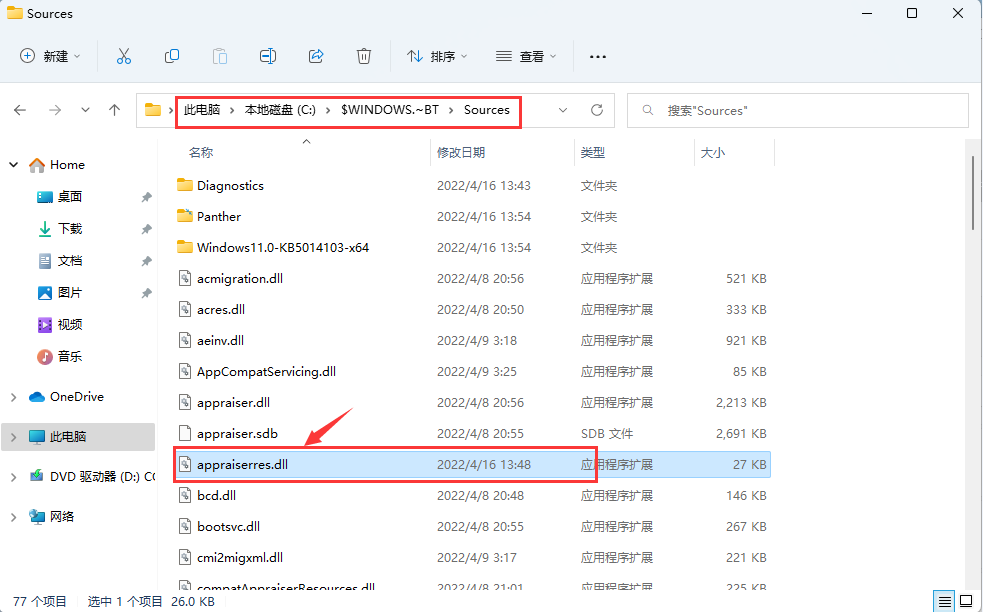Expand the address bar history dropdown
This screenshot has width=983, height=612.
click(x=563, y=110)
